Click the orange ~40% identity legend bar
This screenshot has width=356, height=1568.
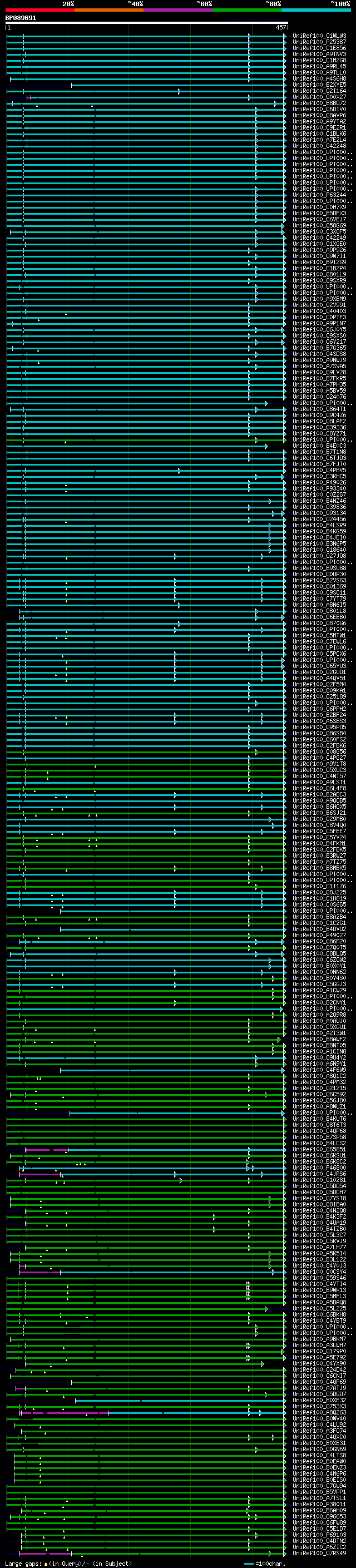click(x=110, y=11)
